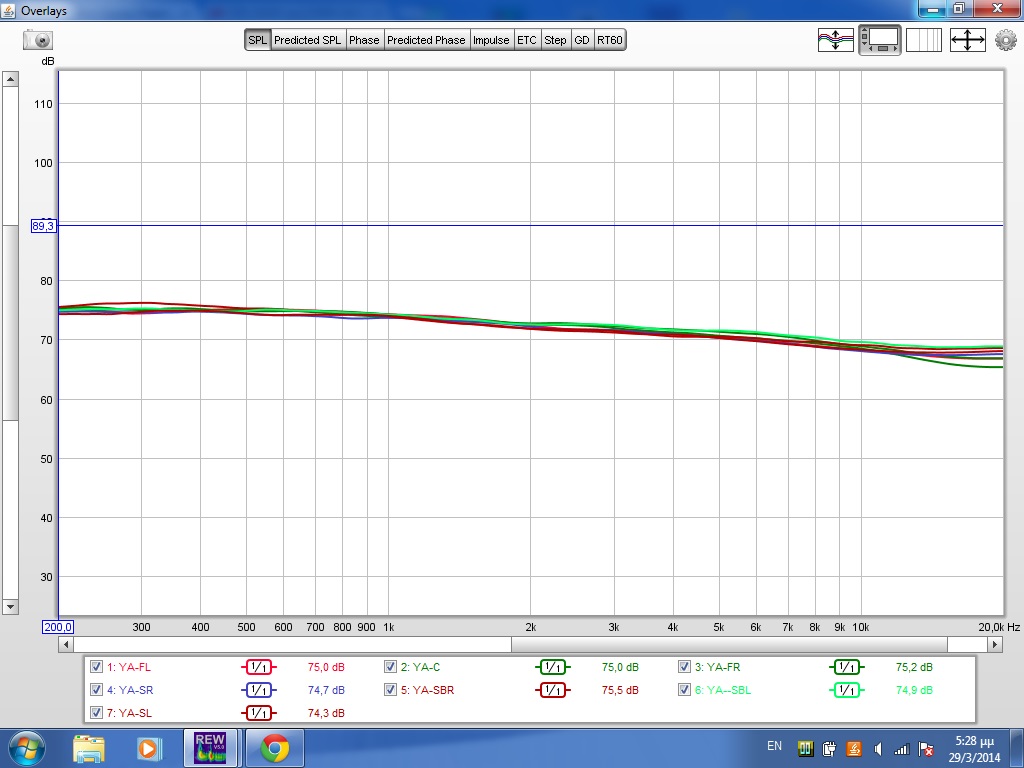Uncheck the 3: YA-FR trace

point(684,667)
